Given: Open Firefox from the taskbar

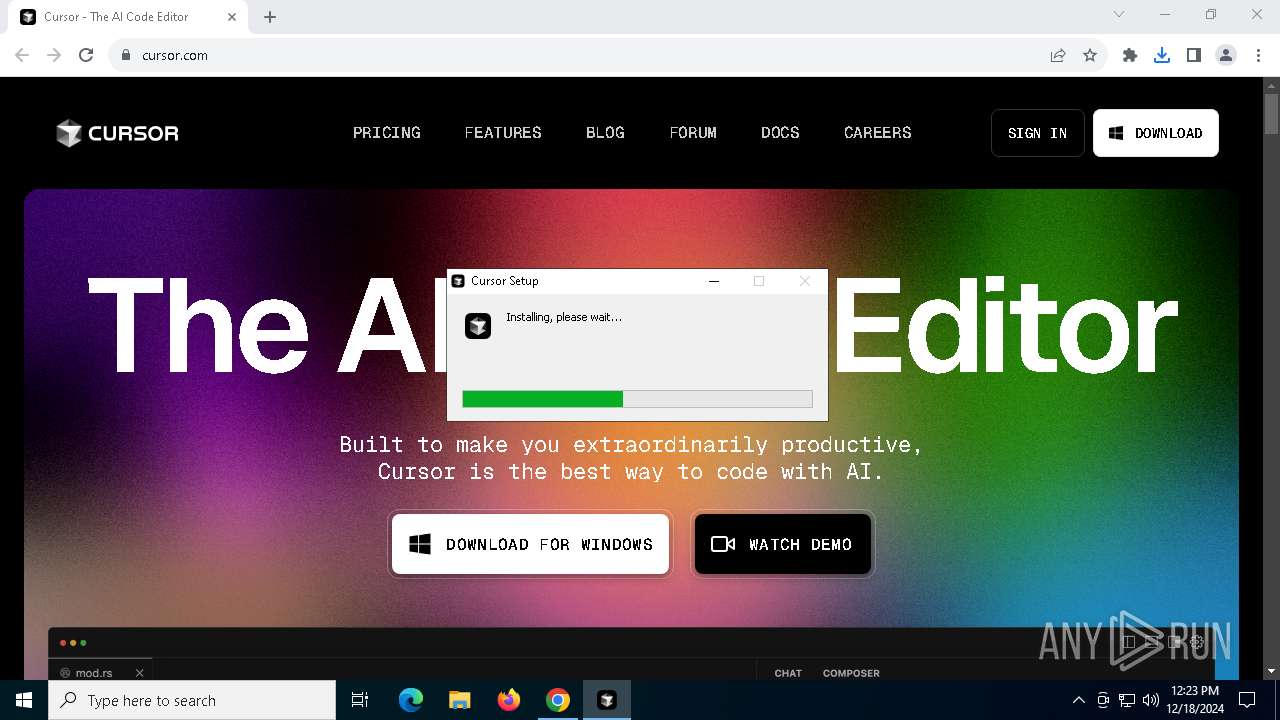Looking at the screenshot, I should tap(509, 700).
